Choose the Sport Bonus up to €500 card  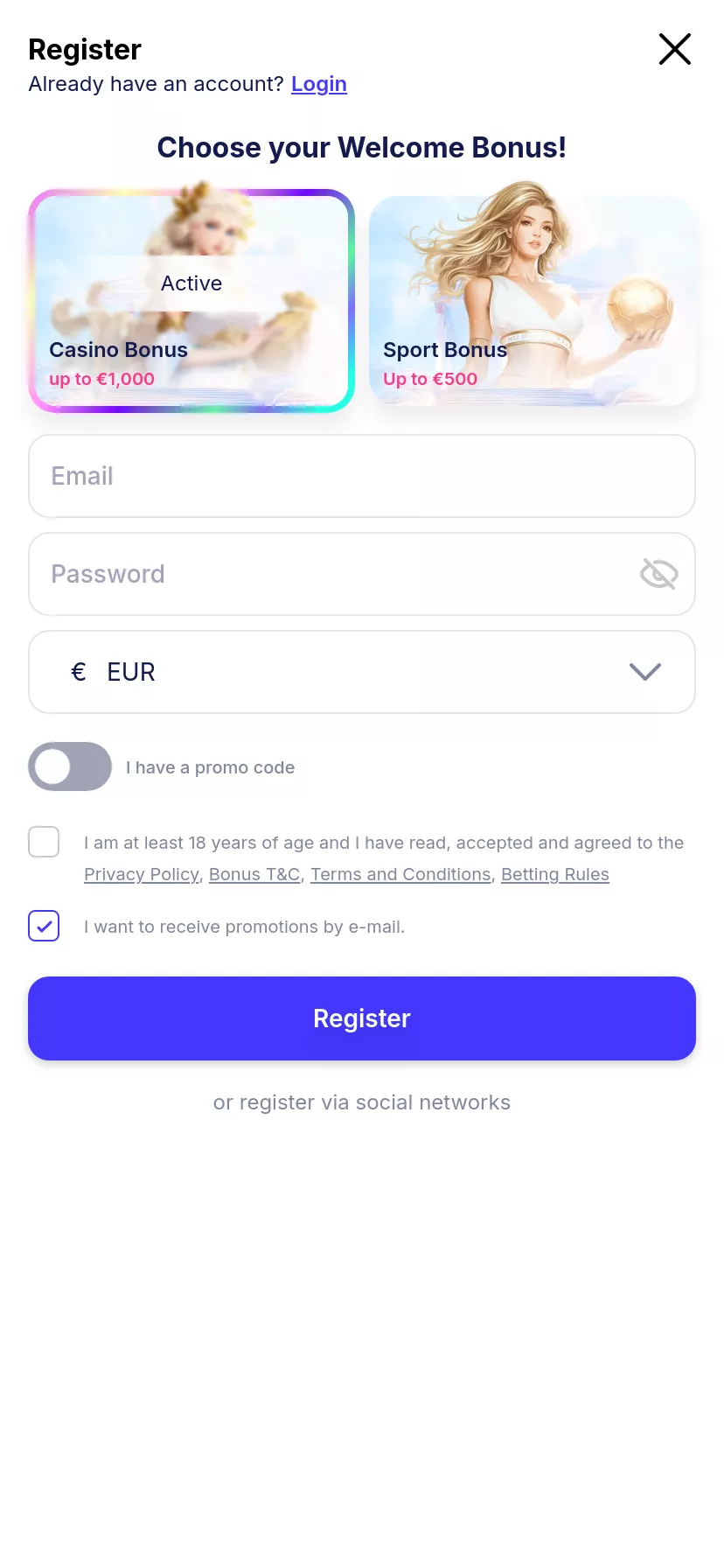point(533,301)
